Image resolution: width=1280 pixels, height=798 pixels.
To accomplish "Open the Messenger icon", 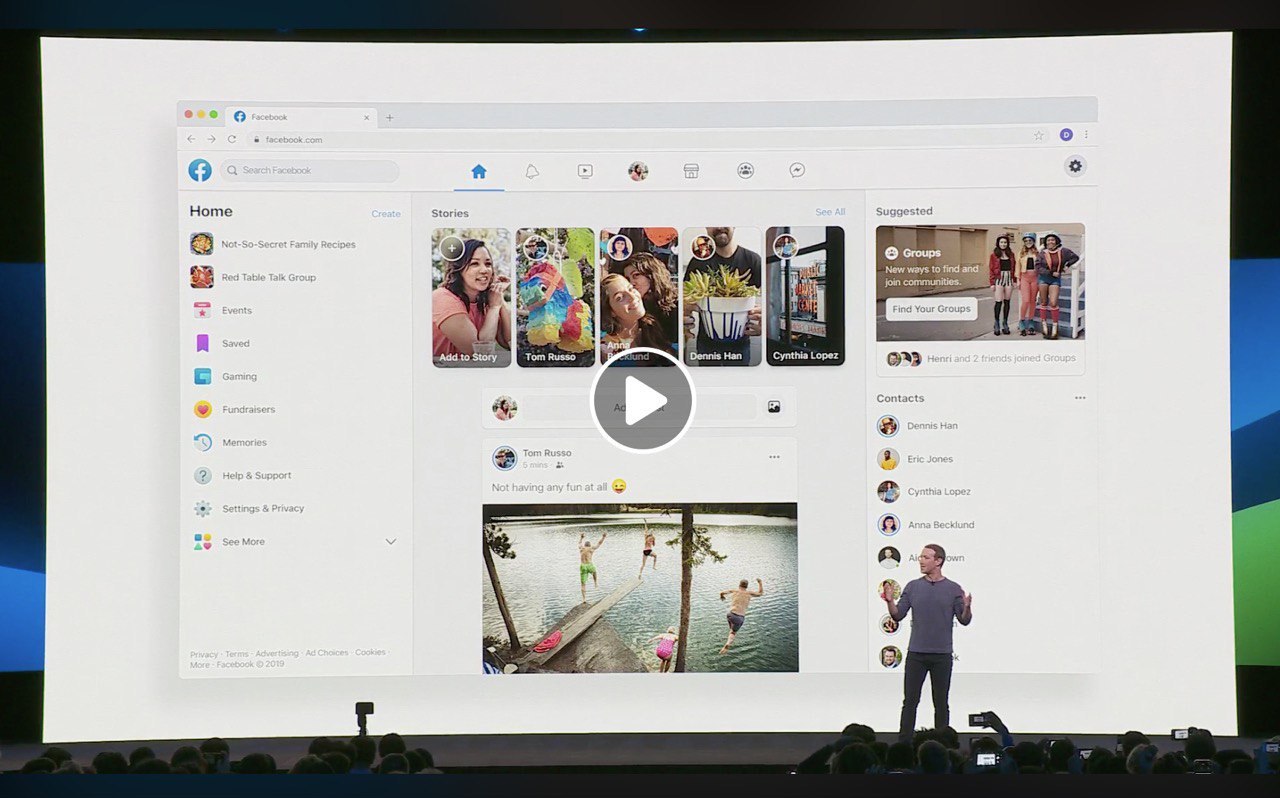I will tap(797, 171).
